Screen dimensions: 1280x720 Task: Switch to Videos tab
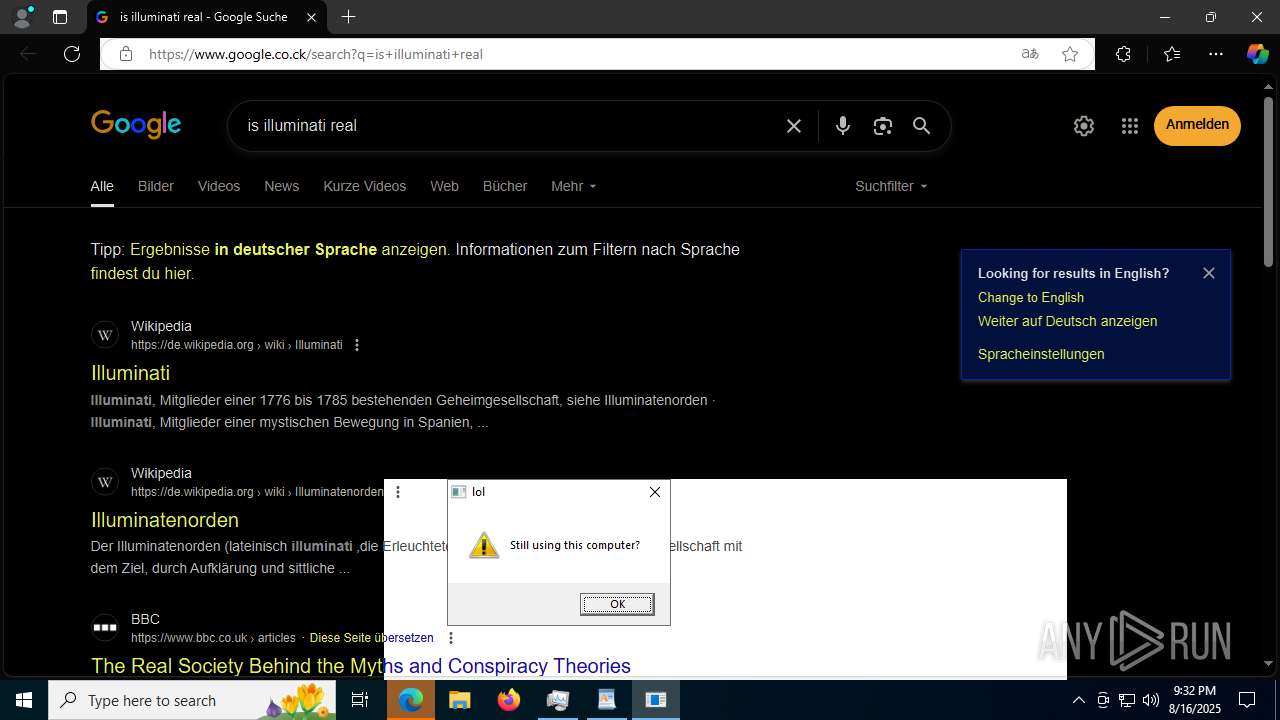click(219, 186)
